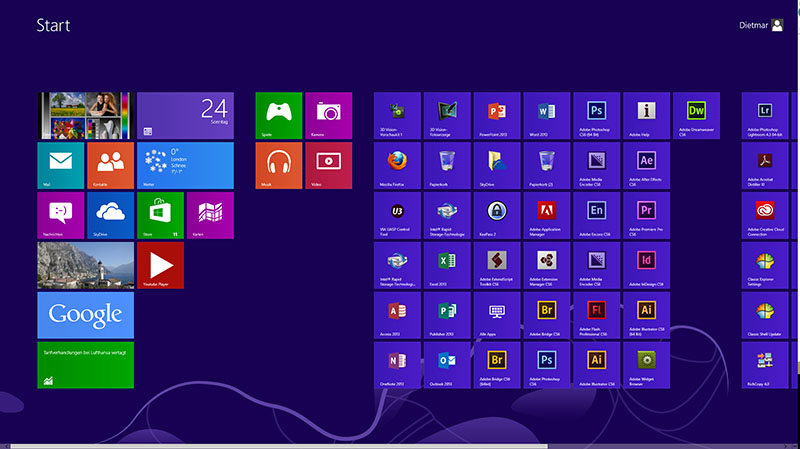Open Classic Explorer Settings
This screenshot has height=449, width=800.
coord(765,265)
